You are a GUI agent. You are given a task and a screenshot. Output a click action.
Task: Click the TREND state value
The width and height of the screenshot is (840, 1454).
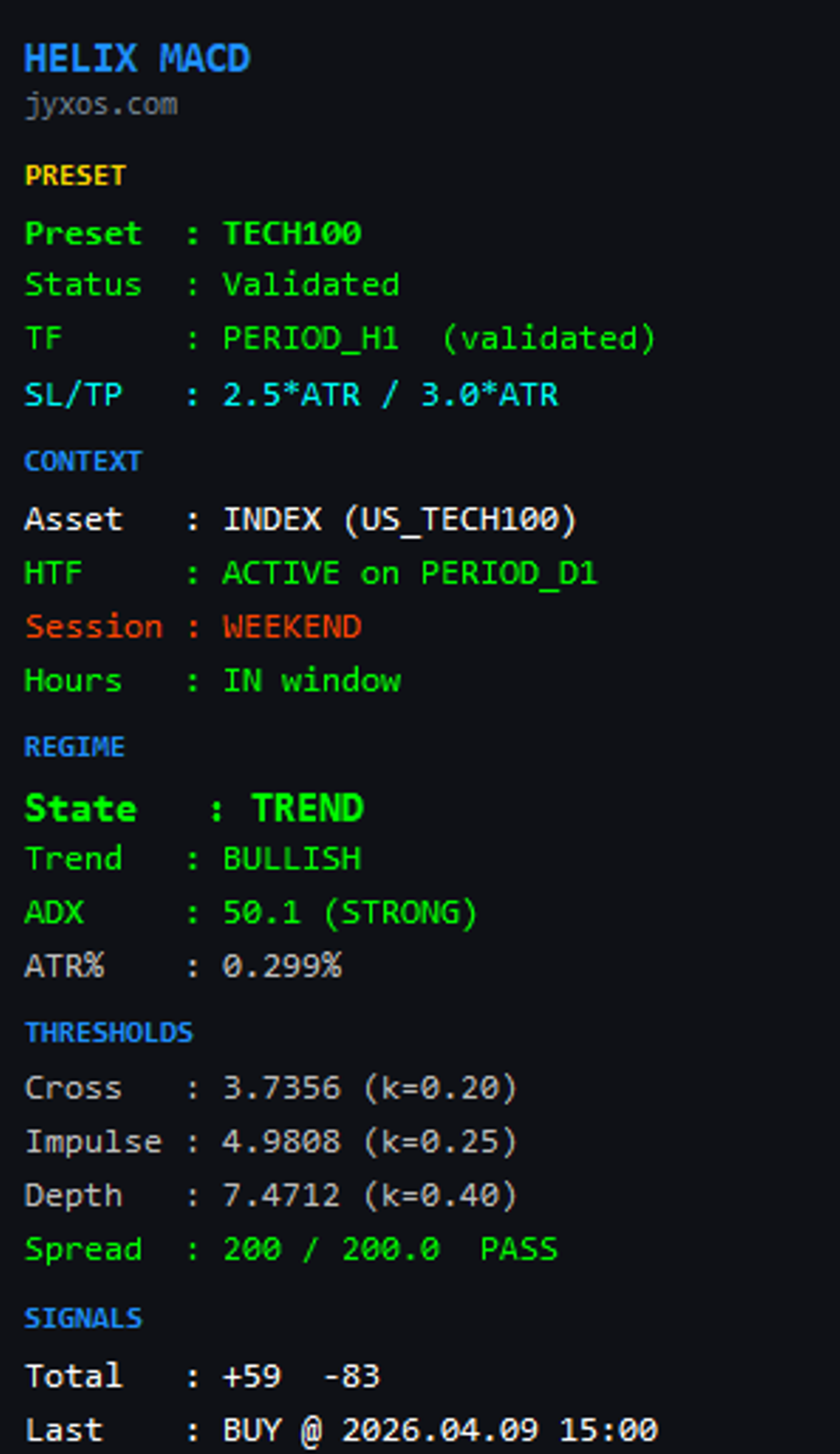tap(307, 808)
